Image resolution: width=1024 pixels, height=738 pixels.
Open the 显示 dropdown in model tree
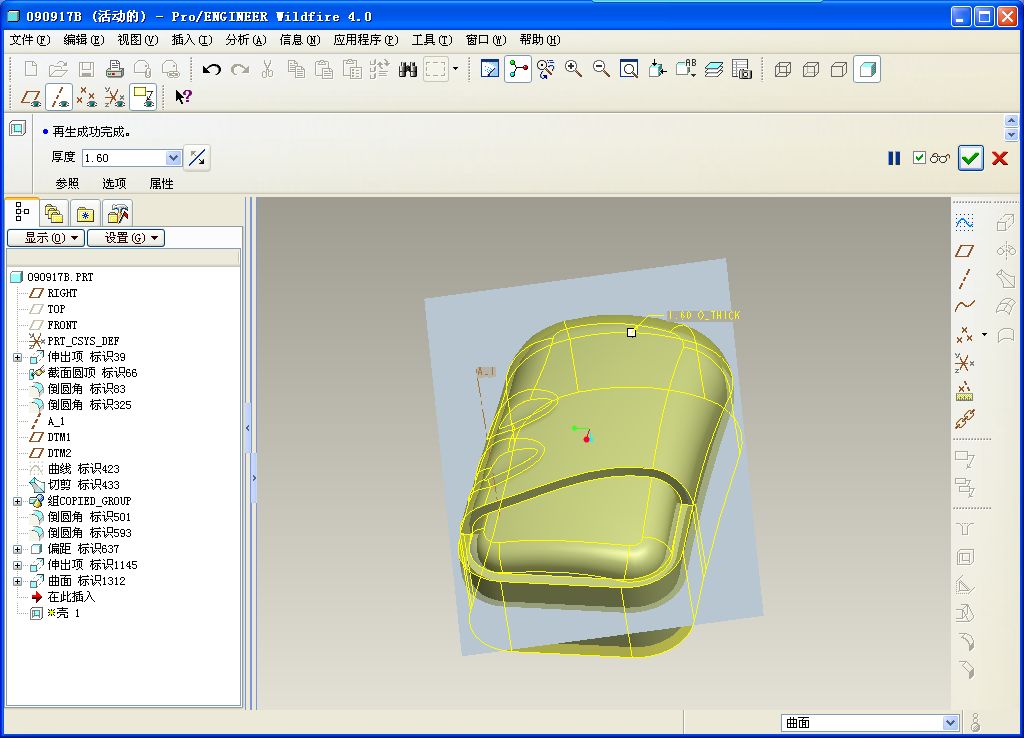click(46, 238)
